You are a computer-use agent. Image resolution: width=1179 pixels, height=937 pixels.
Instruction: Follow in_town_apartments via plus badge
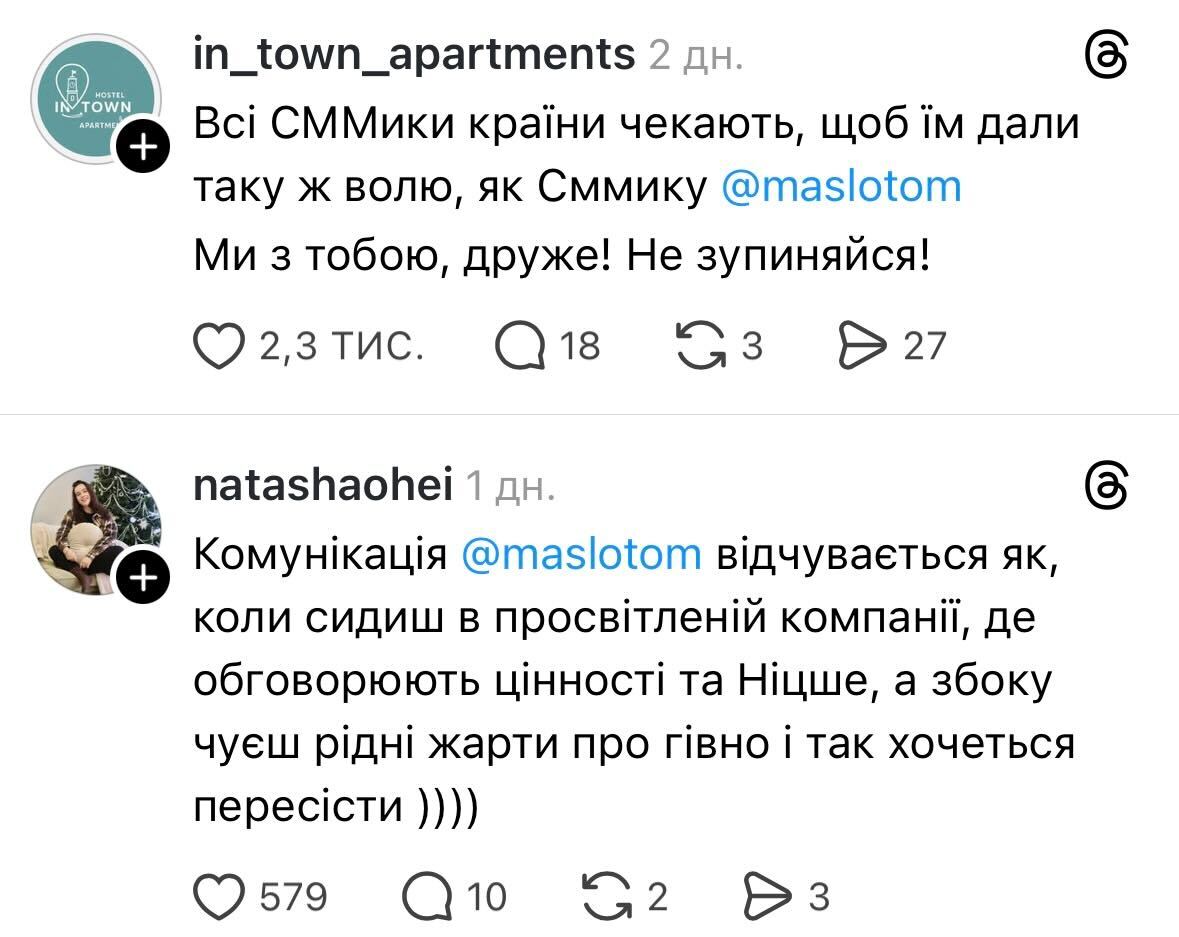(144, 149)
